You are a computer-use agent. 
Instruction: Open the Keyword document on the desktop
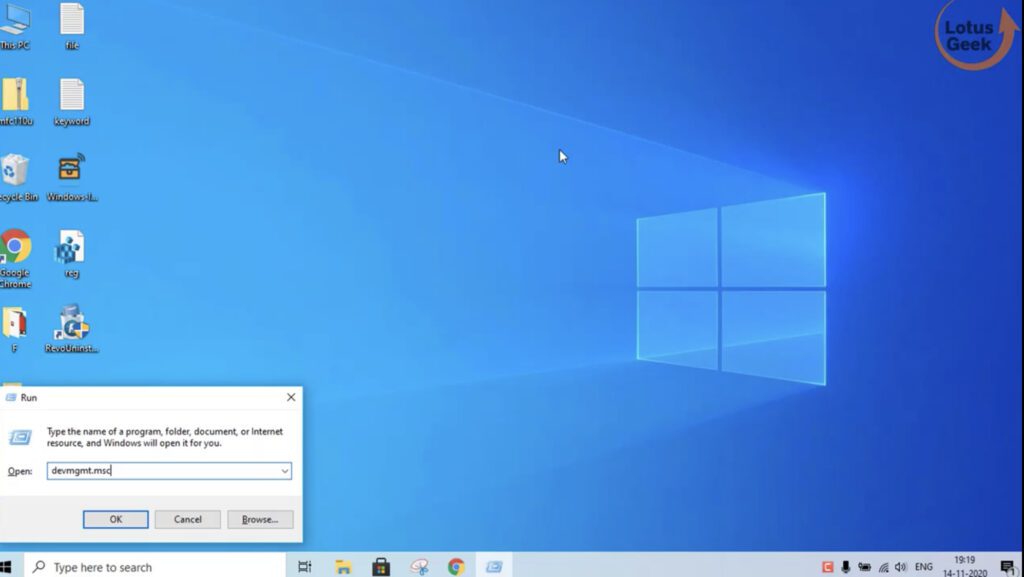coord(70,100)
